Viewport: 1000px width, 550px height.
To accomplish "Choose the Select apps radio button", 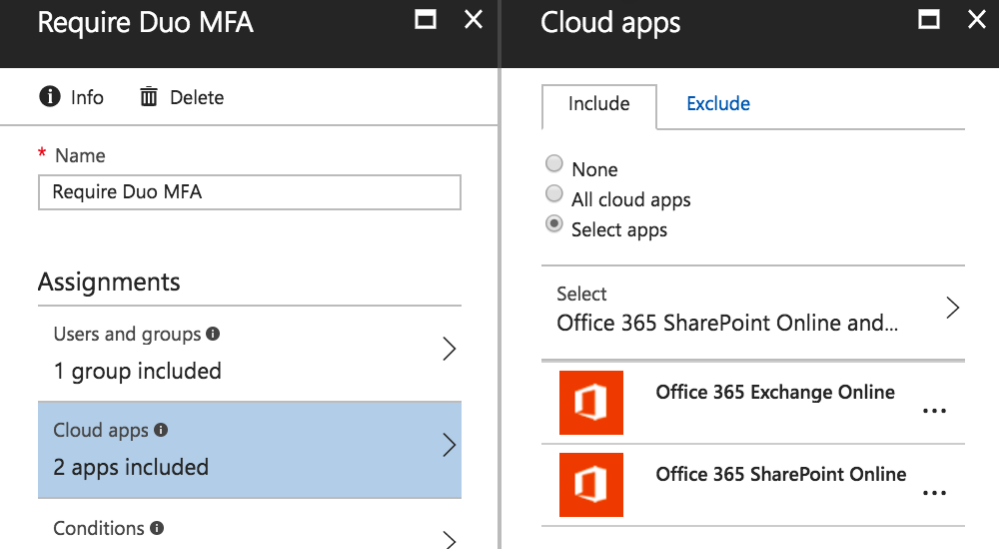I will pos(554,224).
